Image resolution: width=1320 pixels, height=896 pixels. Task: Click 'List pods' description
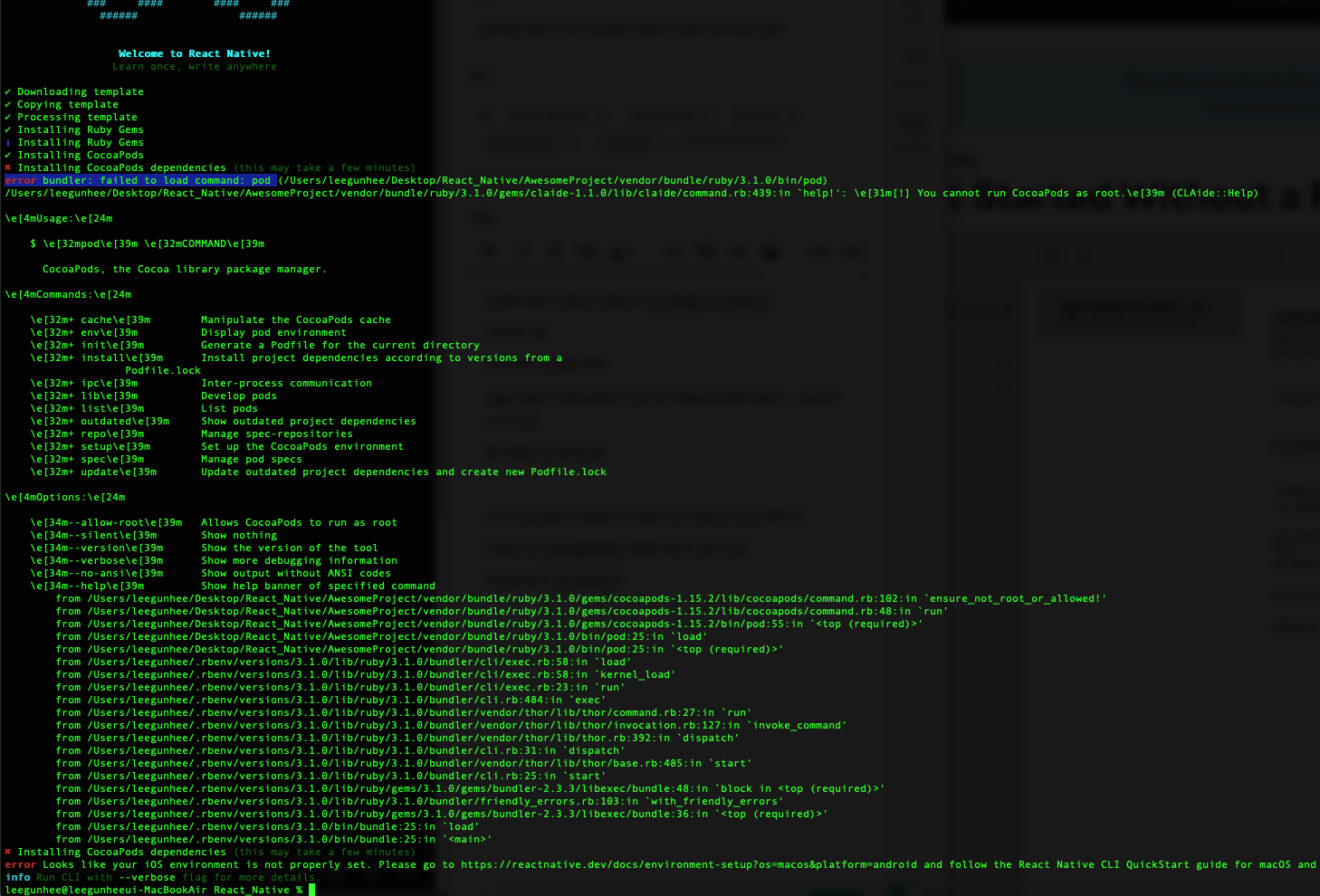[229, 409]
